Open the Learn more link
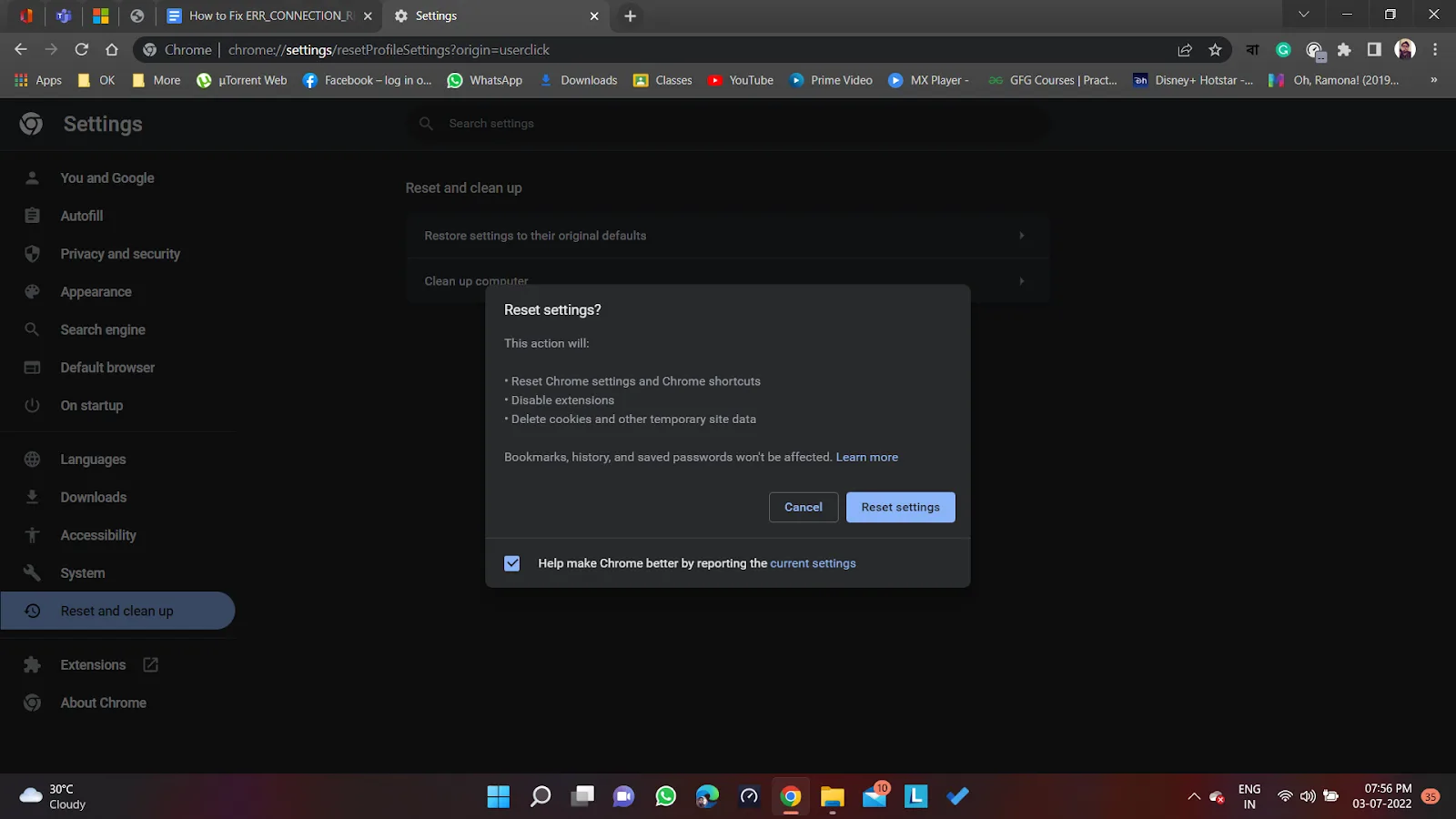This screenshot has height=819, width=1456. coord(867,457)
